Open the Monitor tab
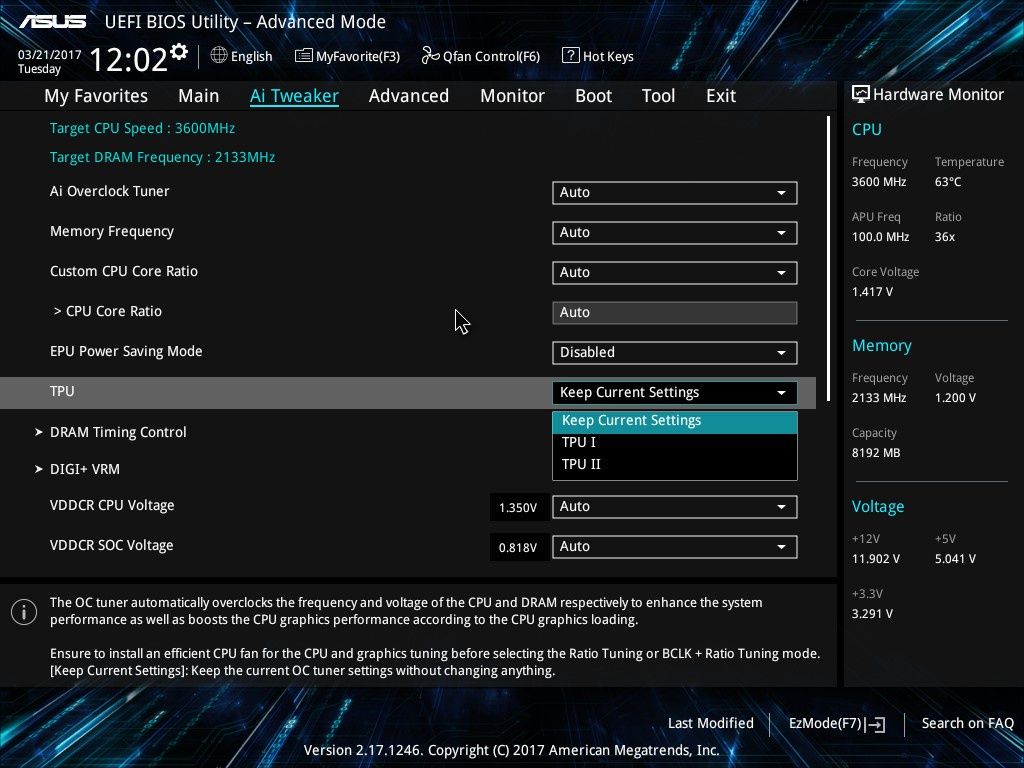1024x768 pixels. (x=513, y=96)
